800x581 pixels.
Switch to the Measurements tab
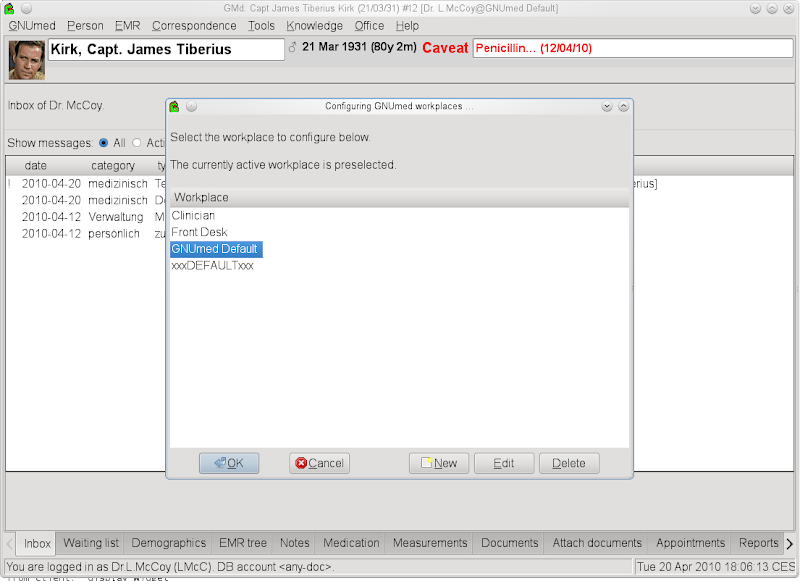[x=430, y=543]
